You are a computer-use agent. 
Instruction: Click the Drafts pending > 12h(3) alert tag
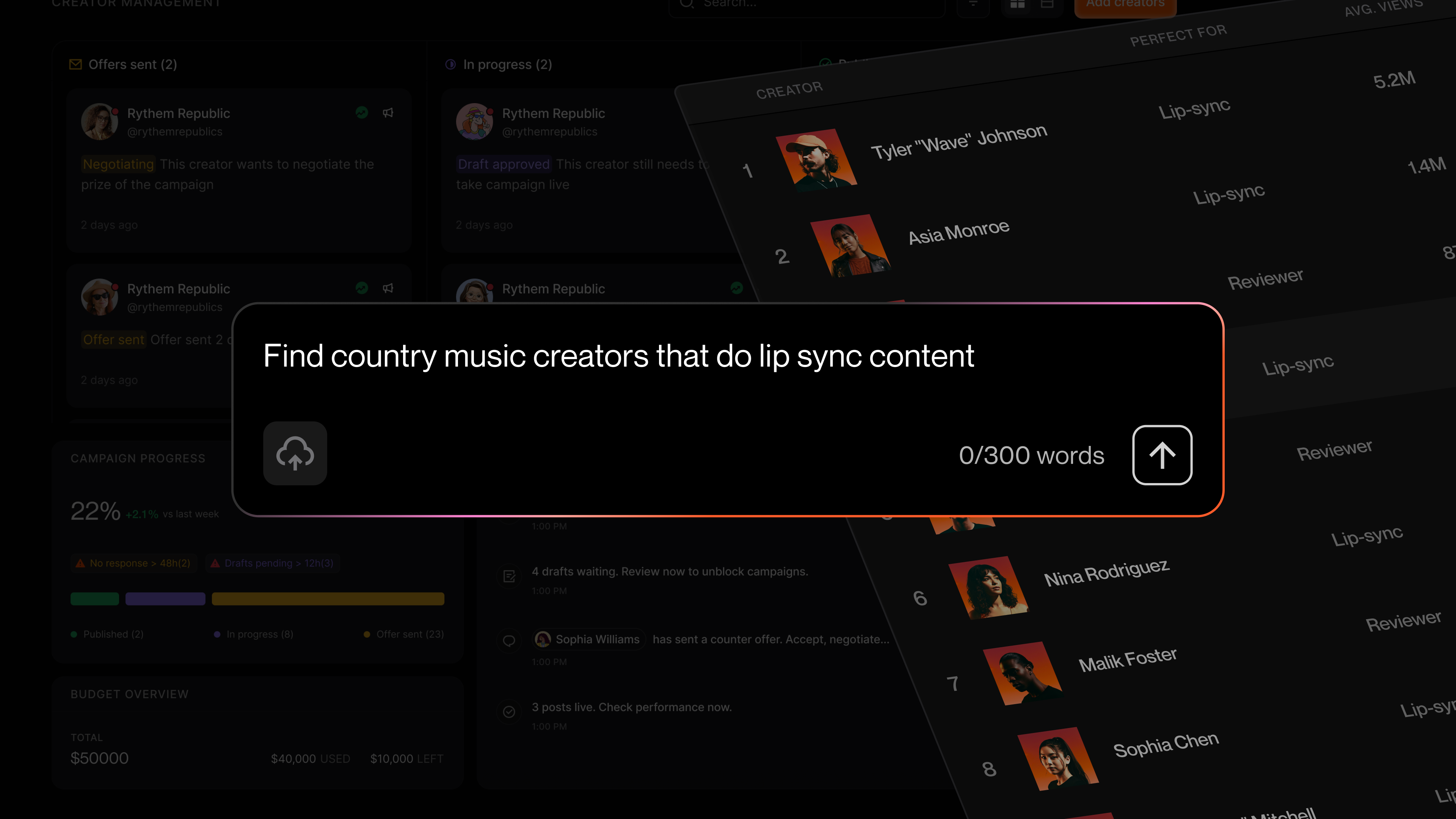(x=273, y=563)
